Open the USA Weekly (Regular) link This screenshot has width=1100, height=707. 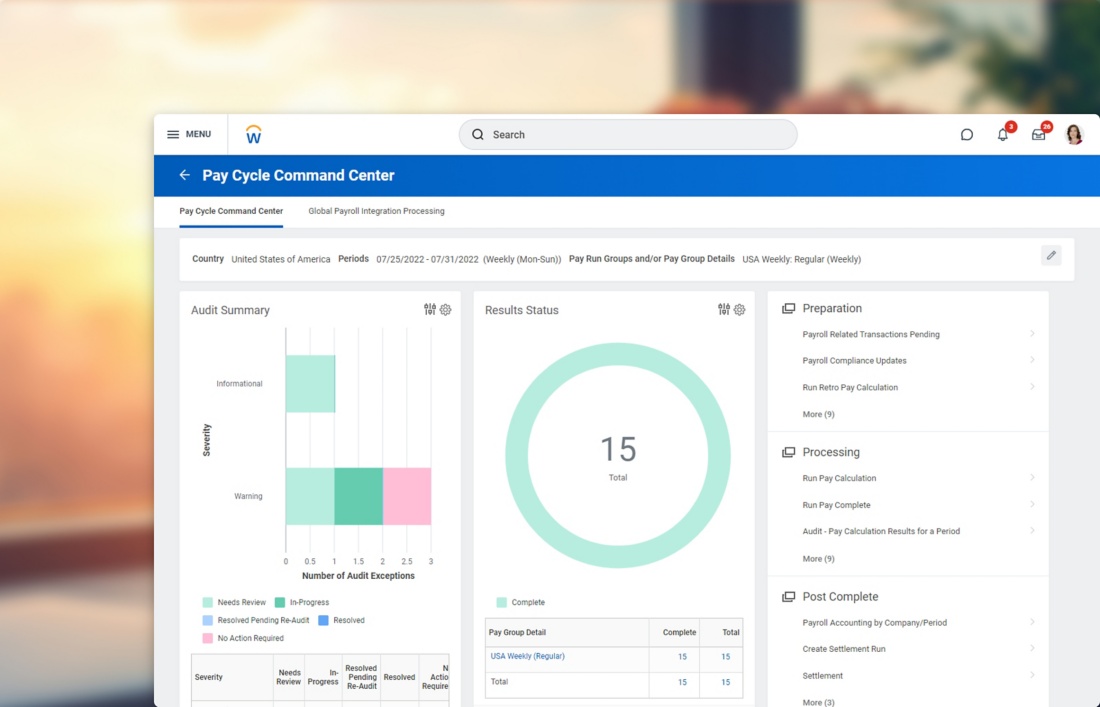tap(527, 656)
